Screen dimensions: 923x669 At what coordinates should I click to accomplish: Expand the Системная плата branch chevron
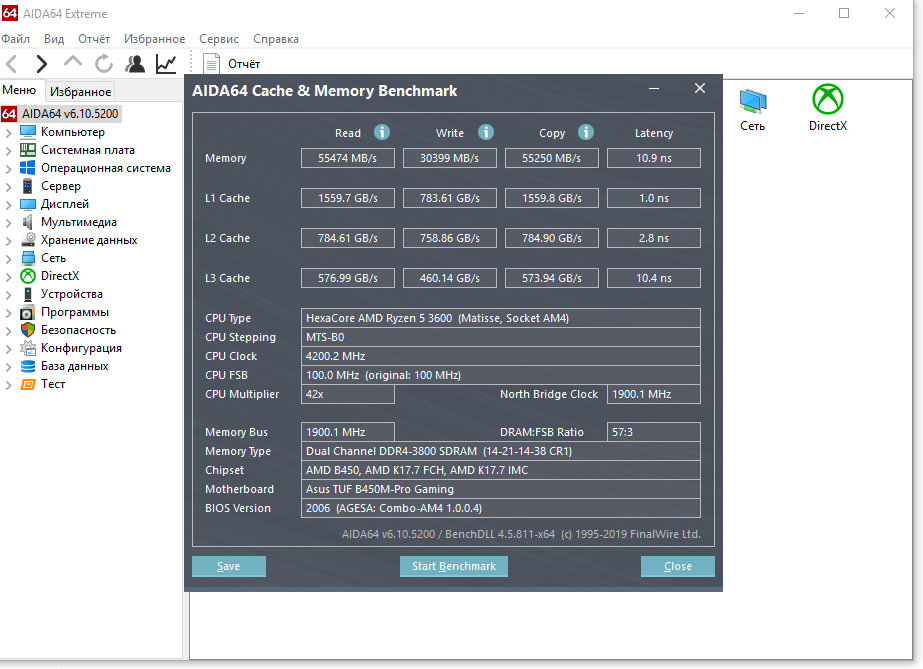(8, 151)
